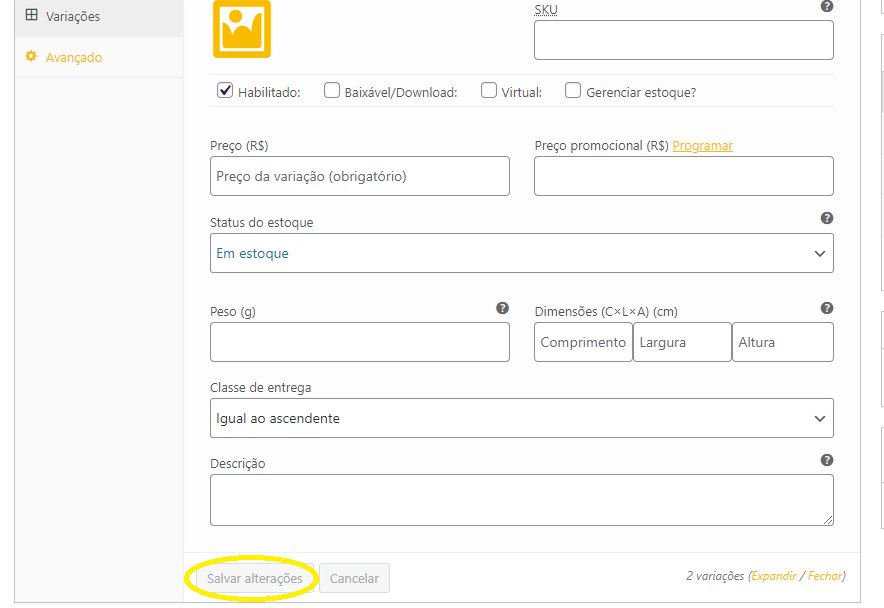Click the Preço (R$) variation price field
884x608 pixels.
pos(360,176)
